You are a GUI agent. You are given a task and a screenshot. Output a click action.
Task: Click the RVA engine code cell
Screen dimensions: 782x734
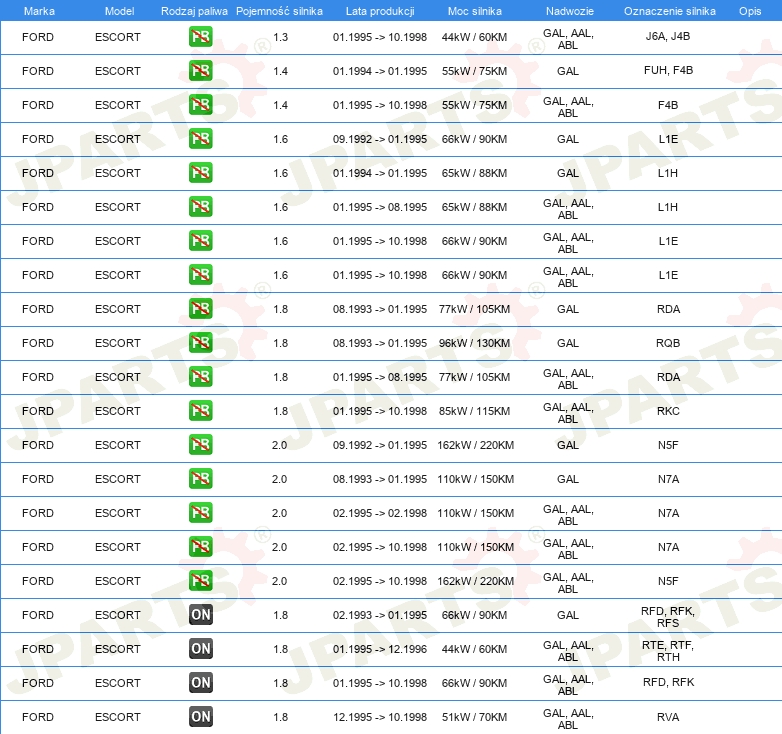pyautogui.click(x=668, y=717)
